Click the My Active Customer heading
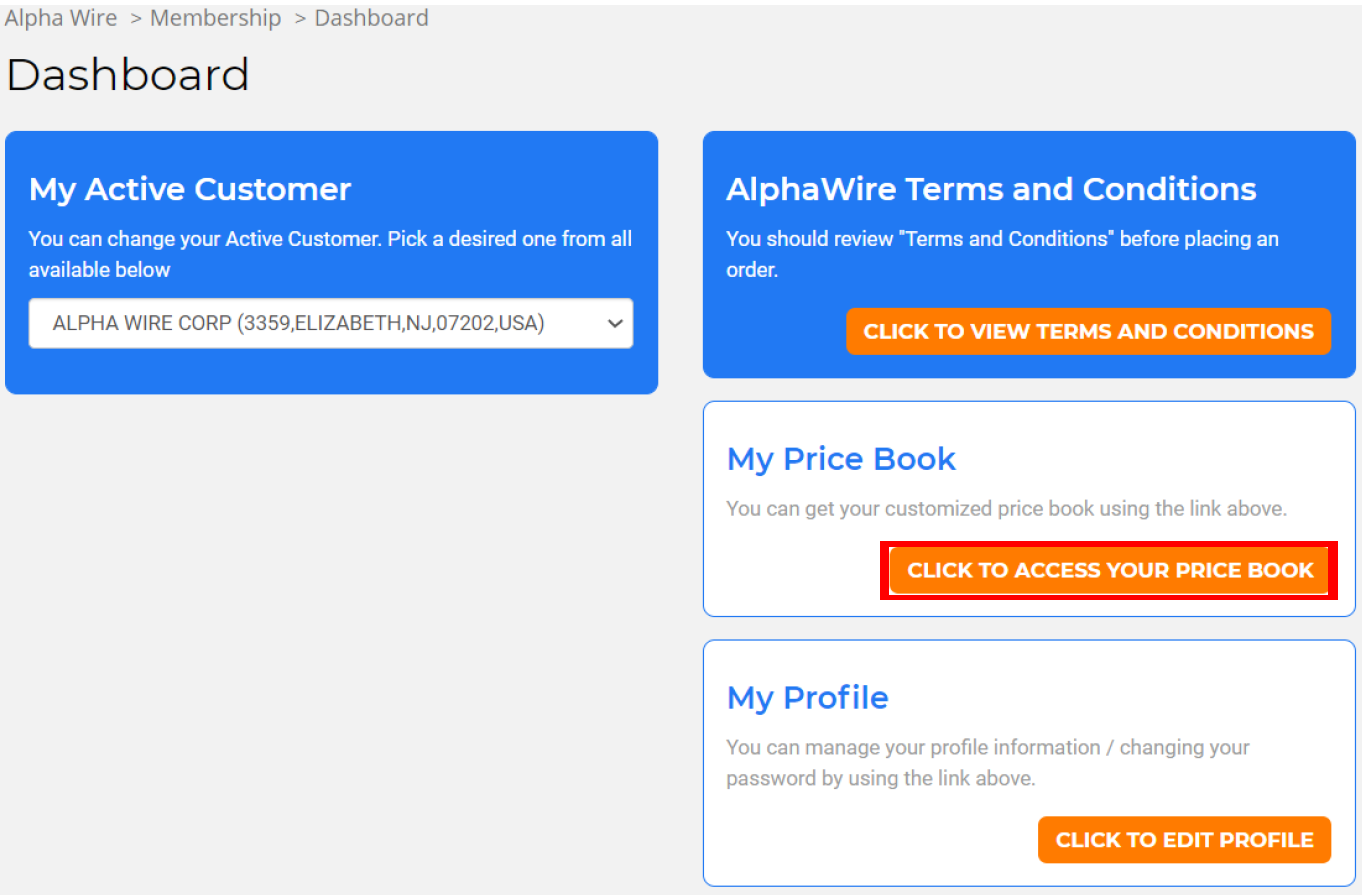This screenshot has width=1362, height=895. 190,189
